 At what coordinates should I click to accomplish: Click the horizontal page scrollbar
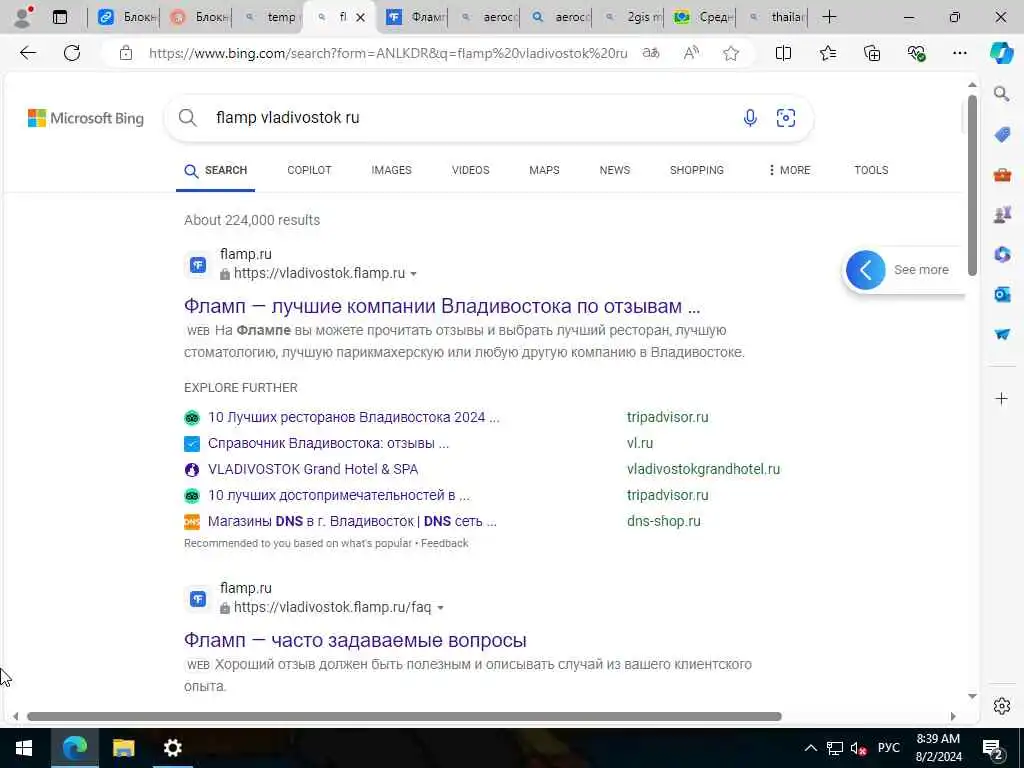(x=404, y=716)
